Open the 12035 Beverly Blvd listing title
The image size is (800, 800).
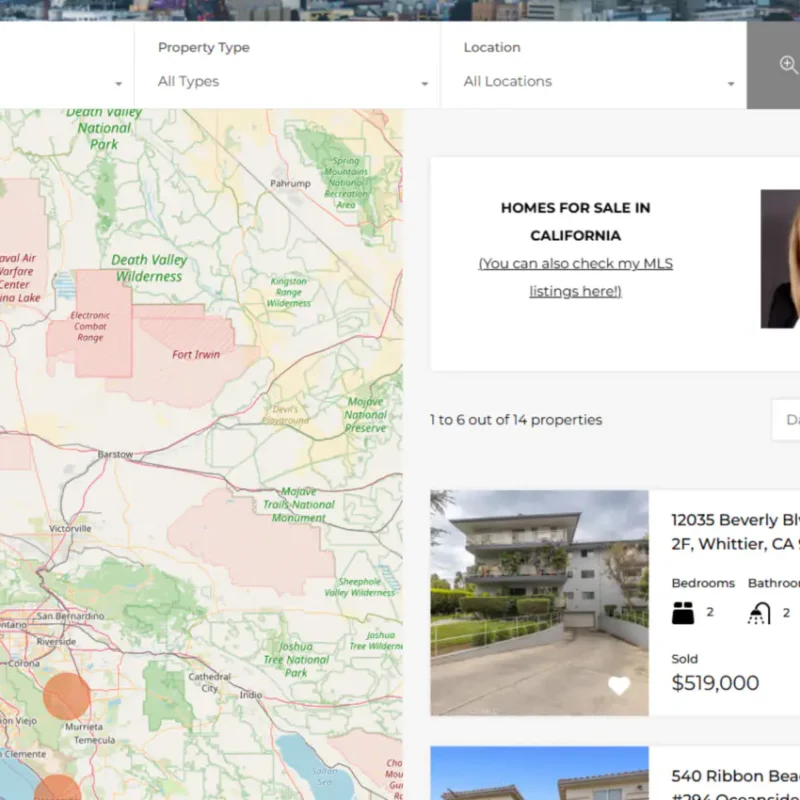pos(735,532)
